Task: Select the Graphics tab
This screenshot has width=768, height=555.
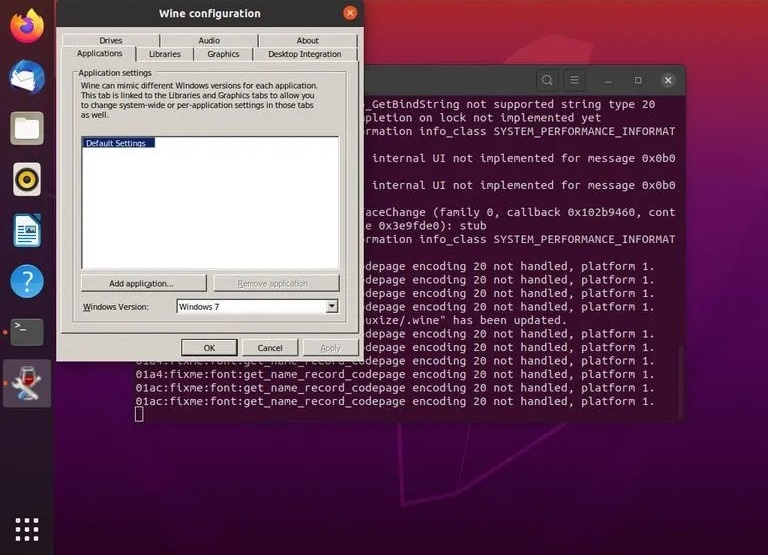Action: (x=223, y=54)
